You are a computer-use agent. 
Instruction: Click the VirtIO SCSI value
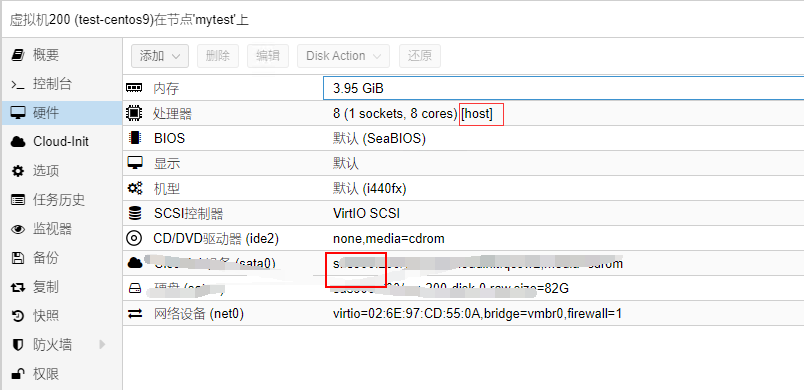pos(366,214)
